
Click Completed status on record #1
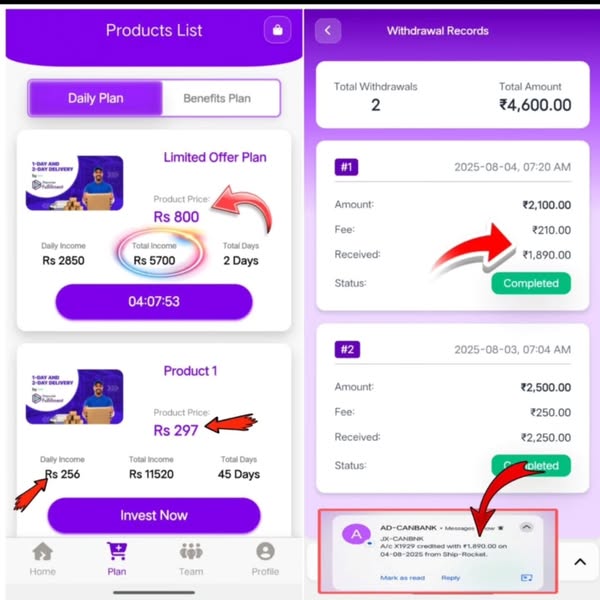click(531, 283)
